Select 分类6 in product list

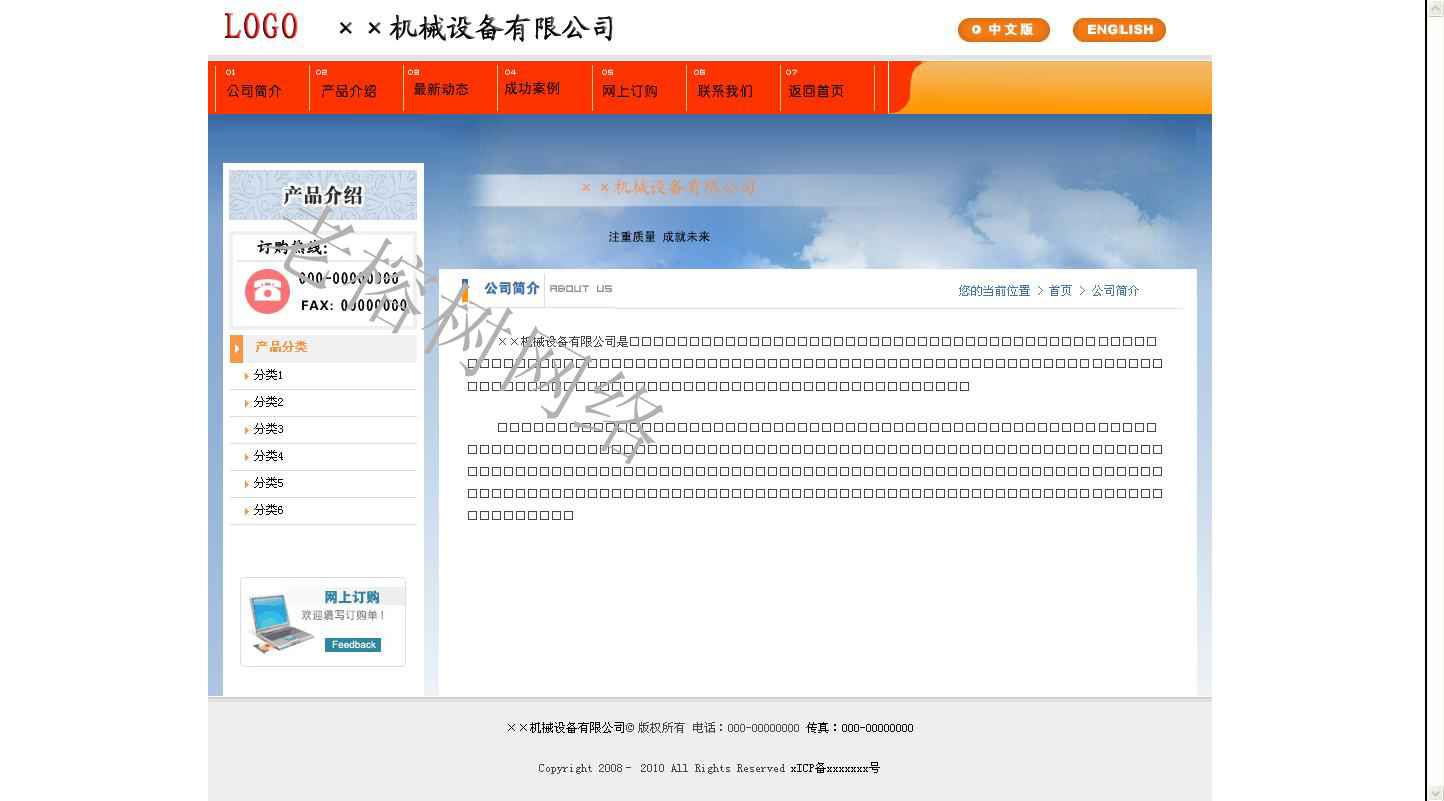[268, 510]
